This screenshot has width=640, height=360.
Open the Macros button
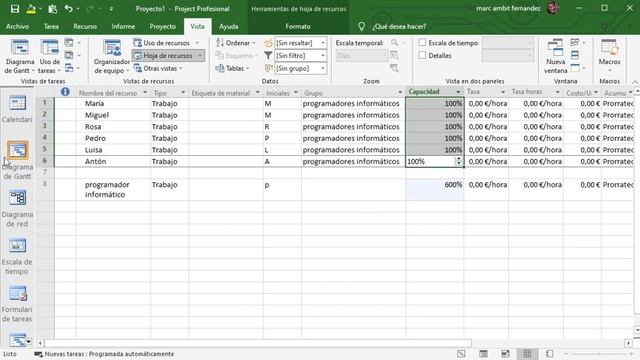click(x=609, y=57)
